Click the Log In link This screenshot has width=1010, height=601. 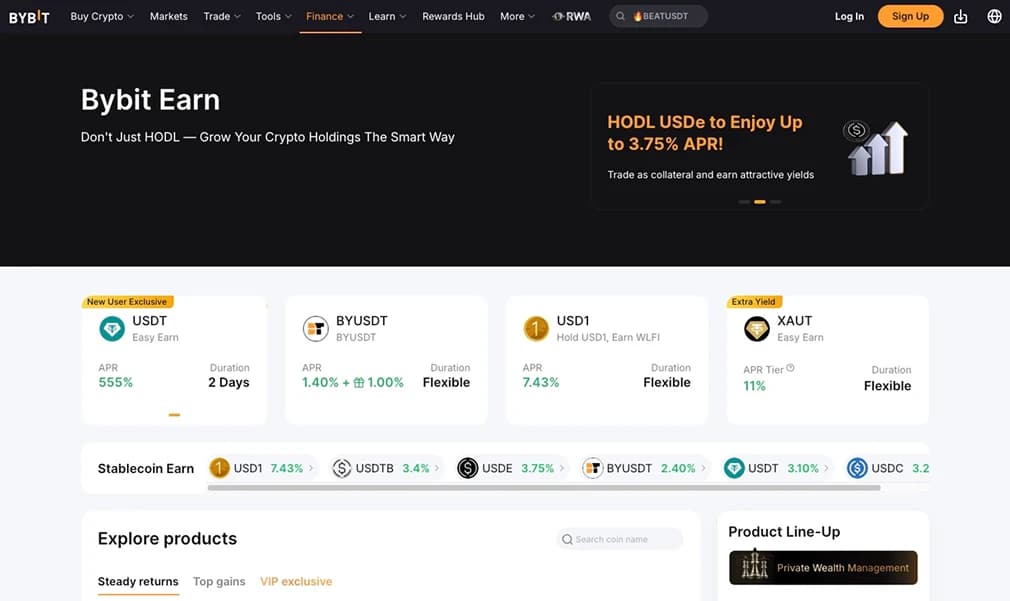(x=849, y=17)
